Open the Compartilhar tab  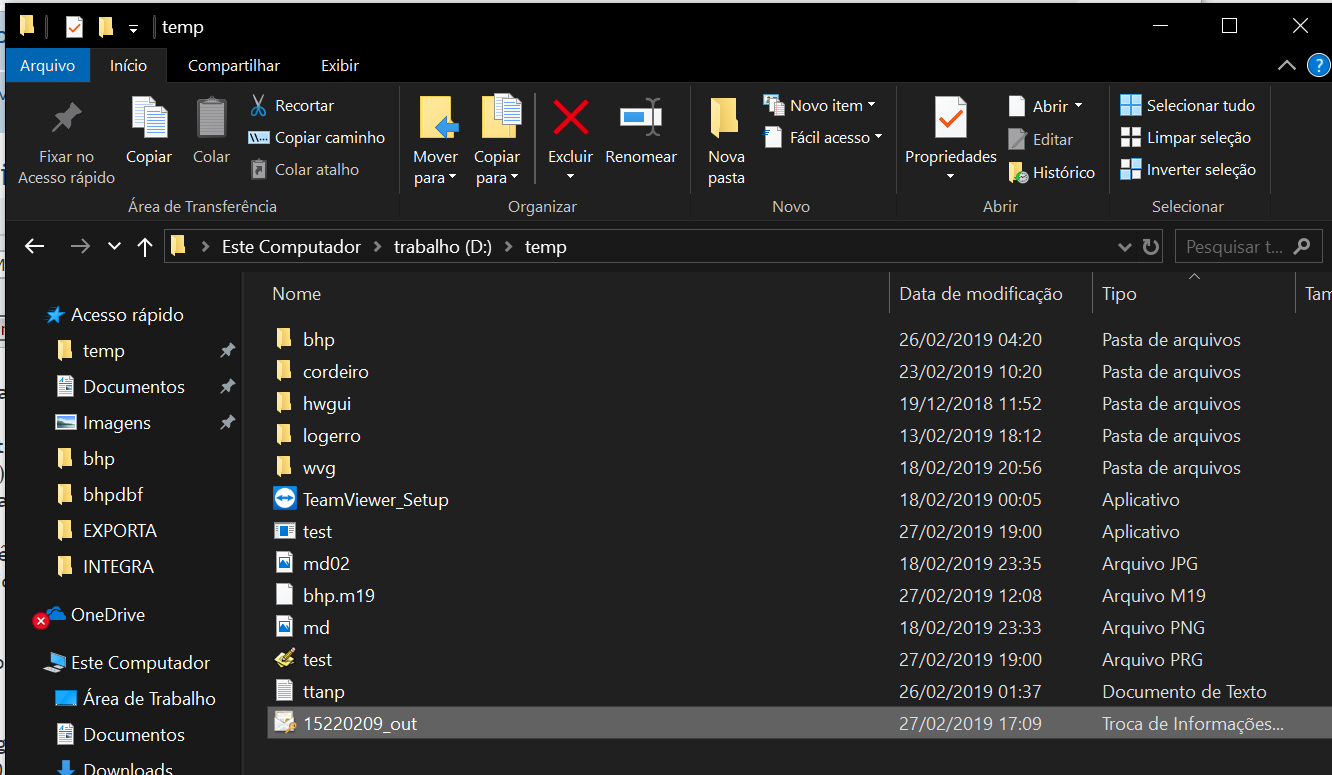click(234, 66)
